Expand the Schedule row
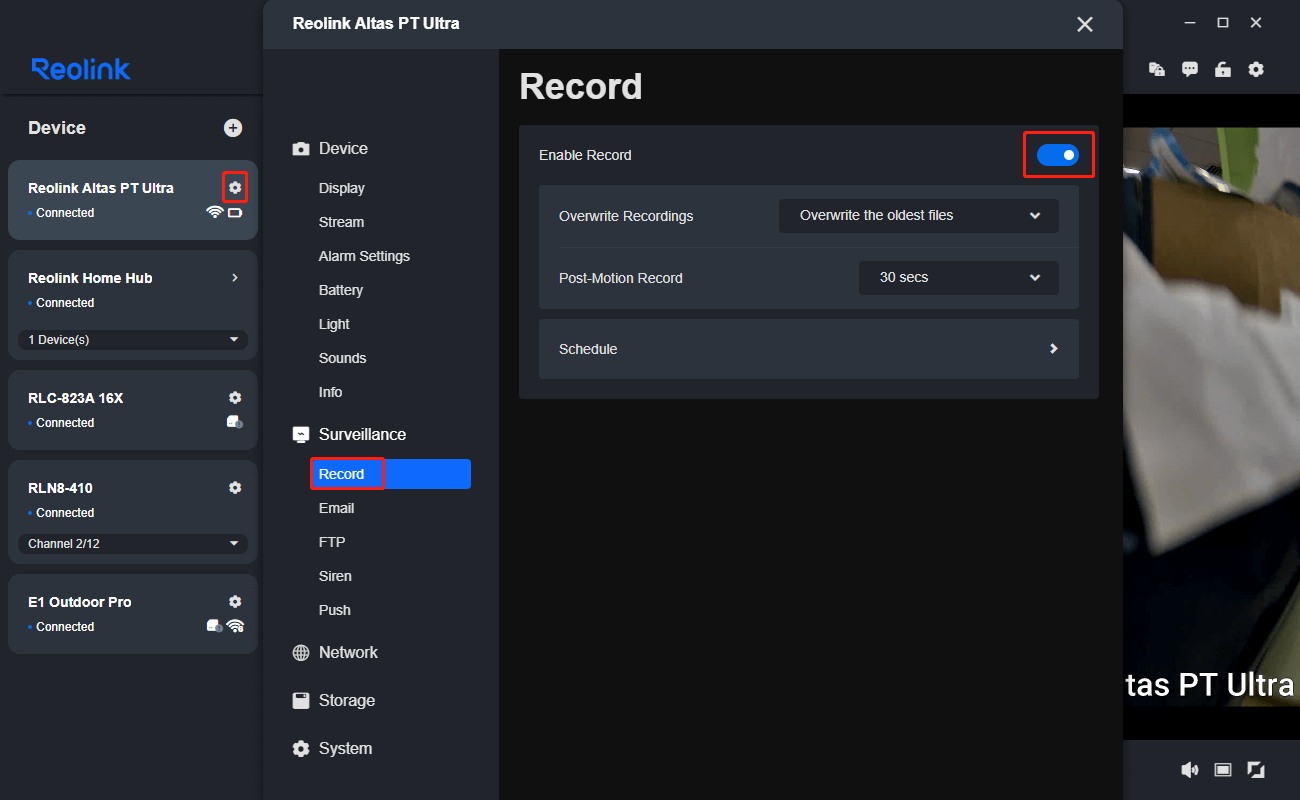This screenshot has height=800, width=1300. (809, 349)
